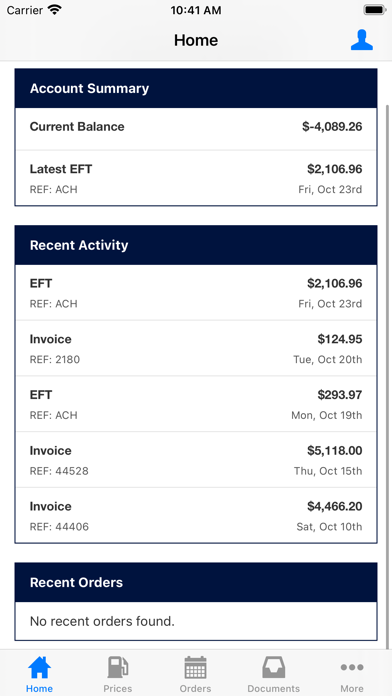Open the Latest EFT summary row

pyautogui.click(x=196, y=178)
